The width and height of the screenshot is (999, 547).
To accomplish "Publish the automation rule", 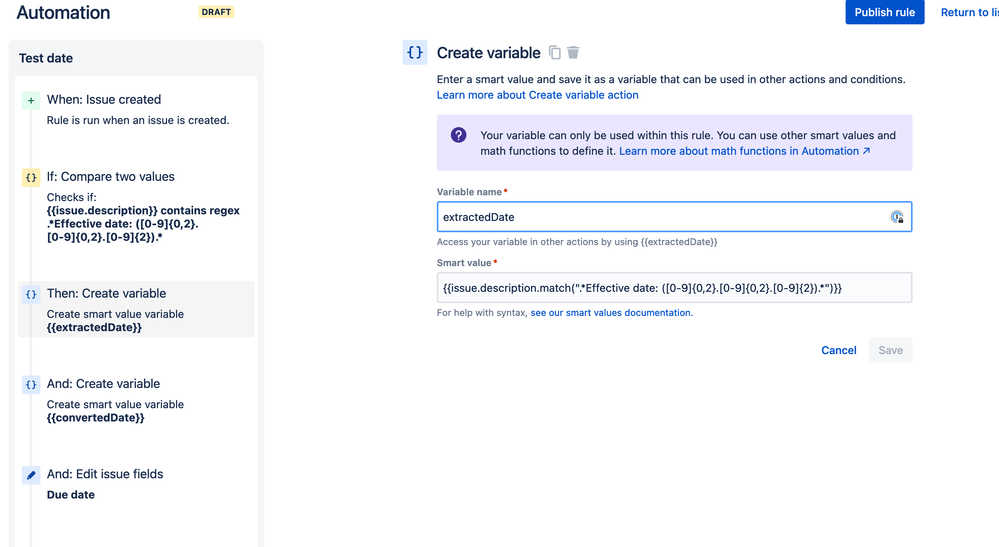I will [x=884, y=12].
